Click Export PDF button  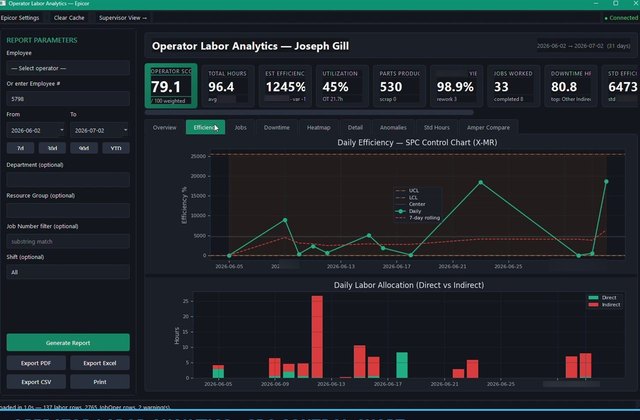pos(36,363)
